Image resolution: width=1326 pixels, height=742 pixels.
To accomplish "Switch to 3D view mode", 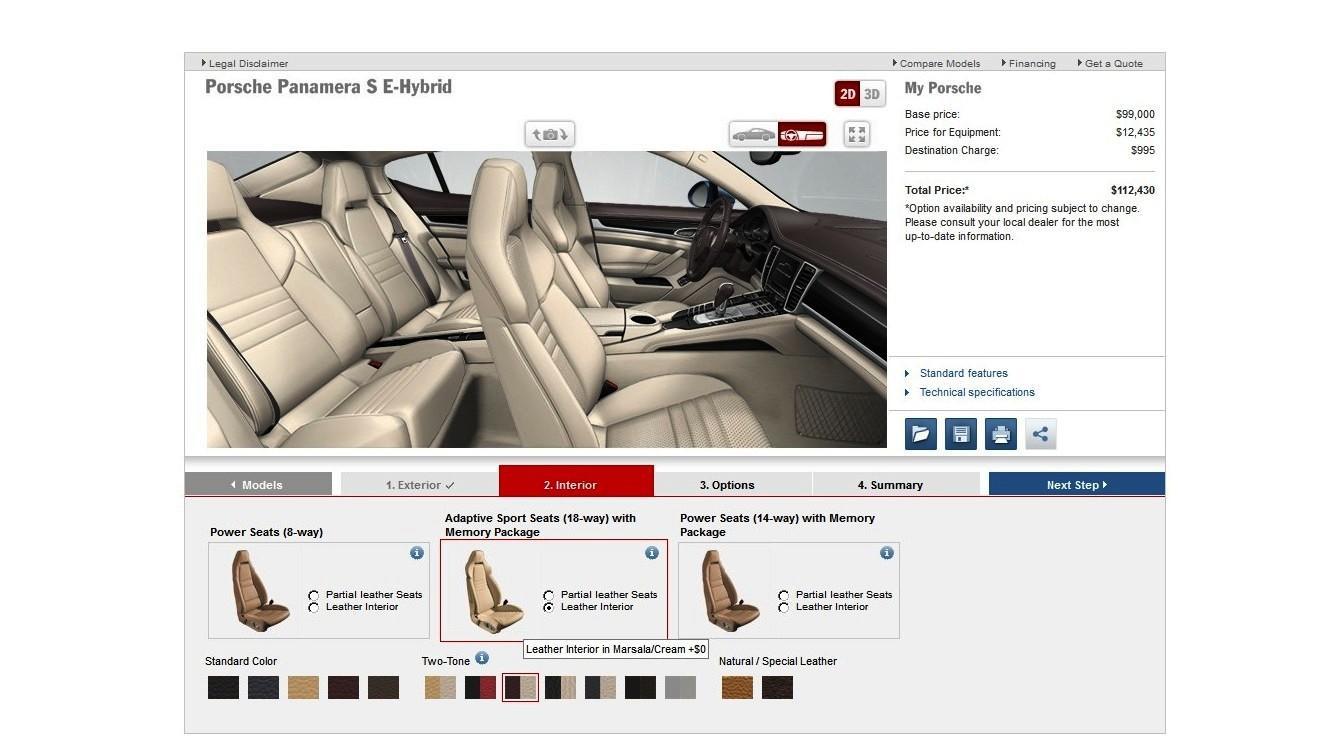I will (x=872, y=94).
